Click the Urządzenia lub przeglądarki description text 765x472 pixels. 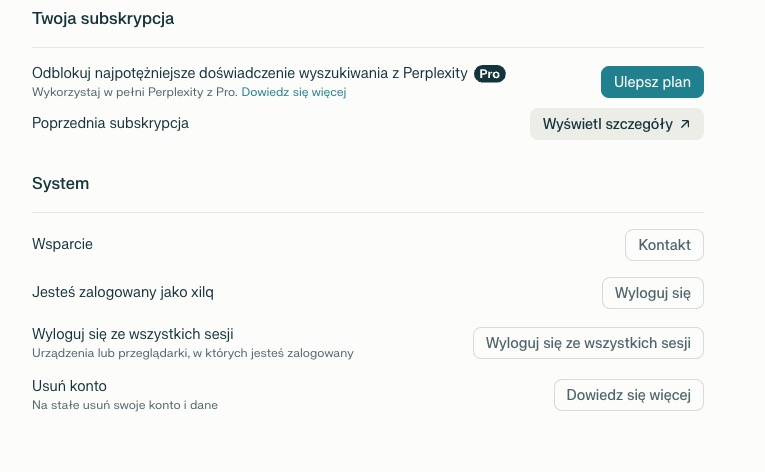tap(192, 353)
